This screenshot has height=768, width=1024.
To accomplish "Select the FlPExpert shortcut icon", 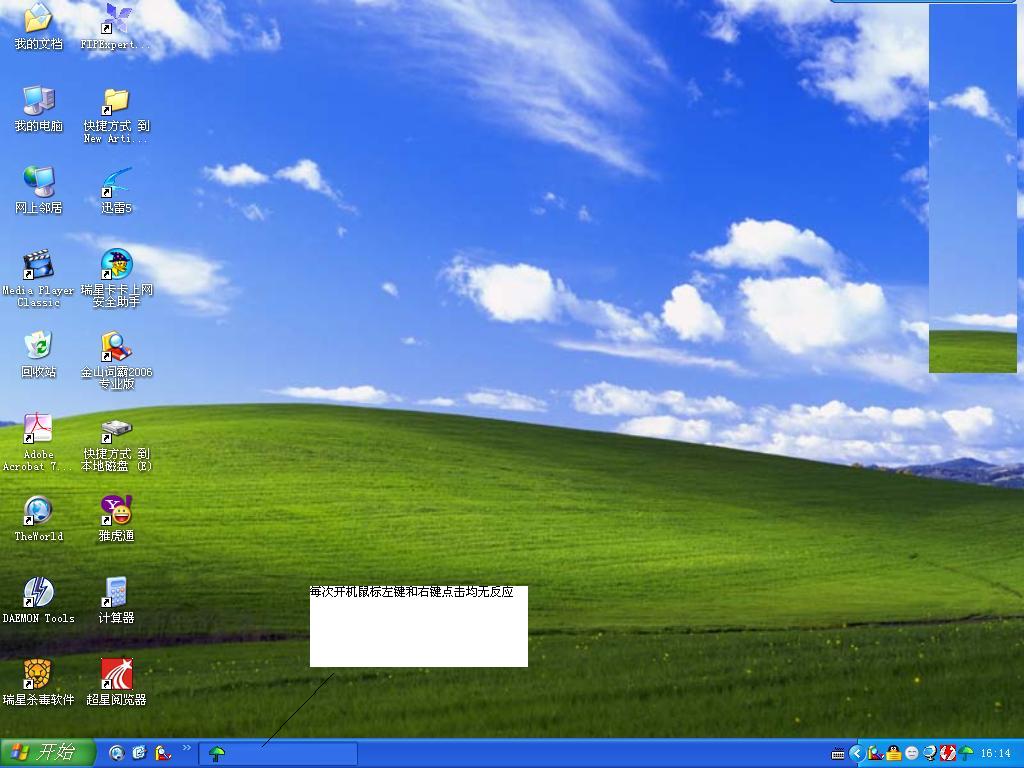I will (116, 18).
